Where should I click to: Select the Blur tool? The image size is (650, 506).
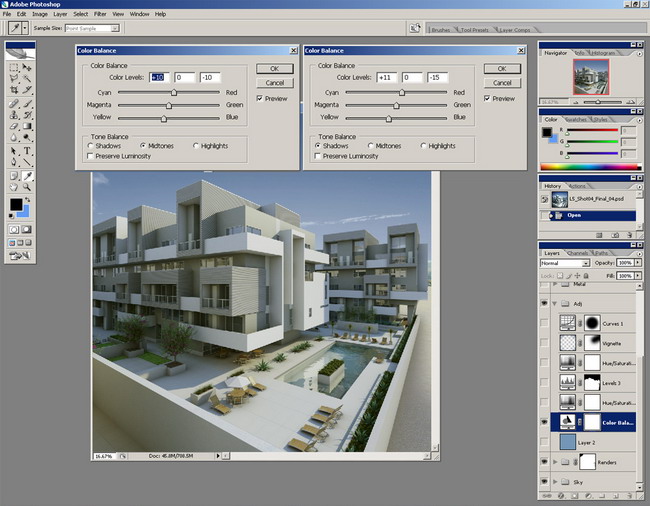[14, 137]
